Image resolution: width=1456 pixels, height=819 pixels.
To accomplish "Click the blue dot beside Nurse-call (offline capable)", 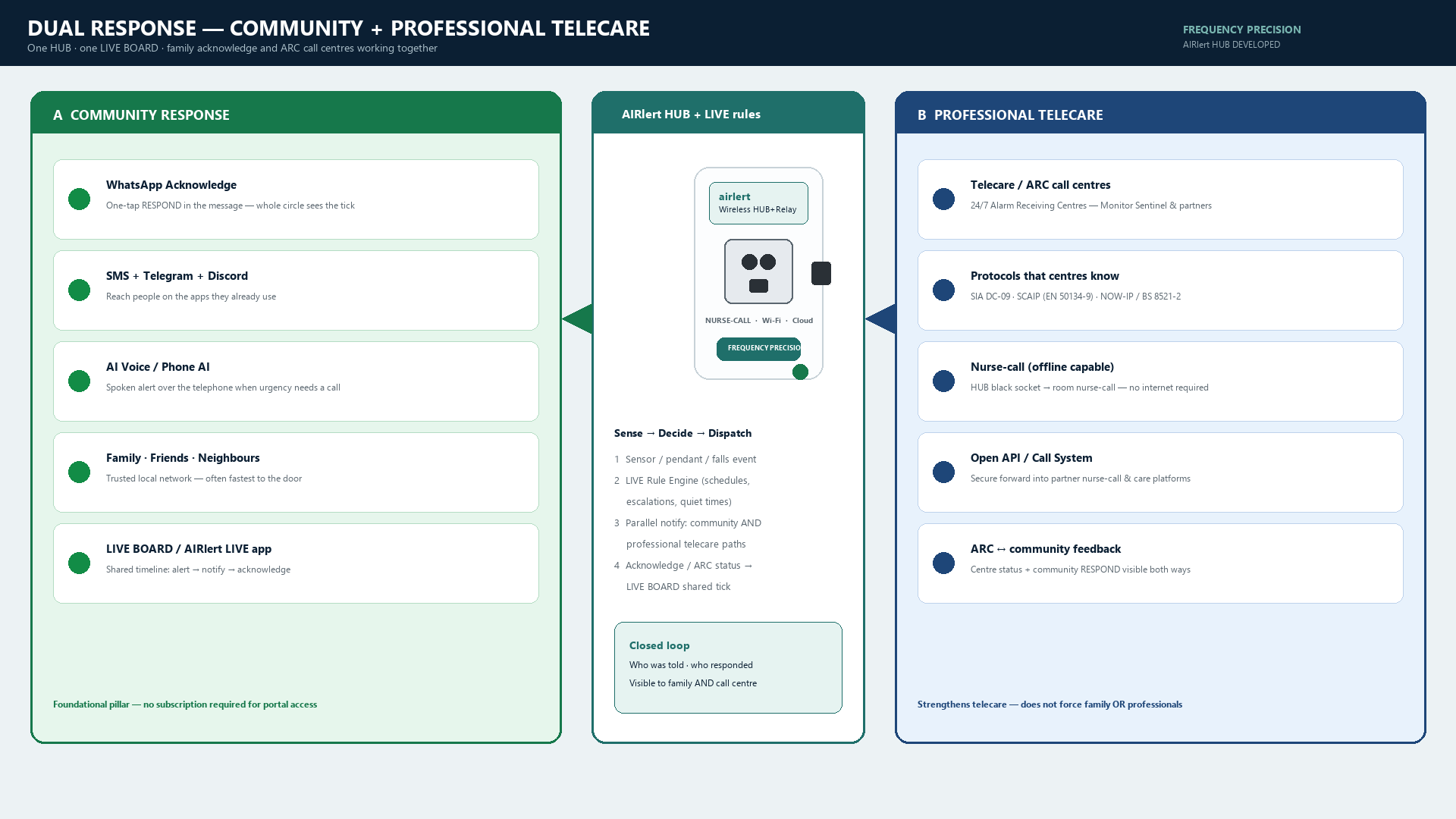I will click(x=943, y=381).
